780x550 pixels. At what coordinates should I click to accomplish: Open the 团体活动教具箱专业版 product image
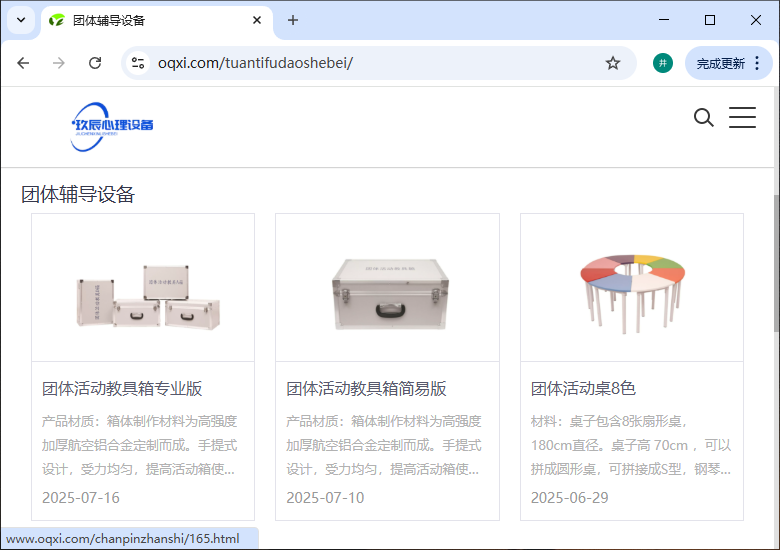coord(143,287)
